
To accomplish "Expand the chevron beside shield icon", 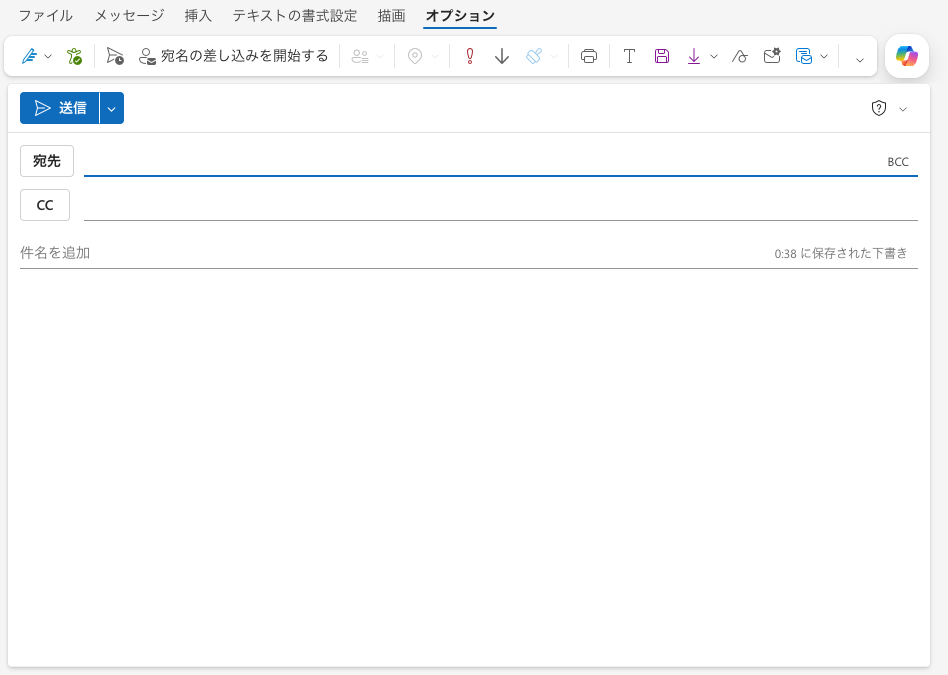I will pos(903,109).
